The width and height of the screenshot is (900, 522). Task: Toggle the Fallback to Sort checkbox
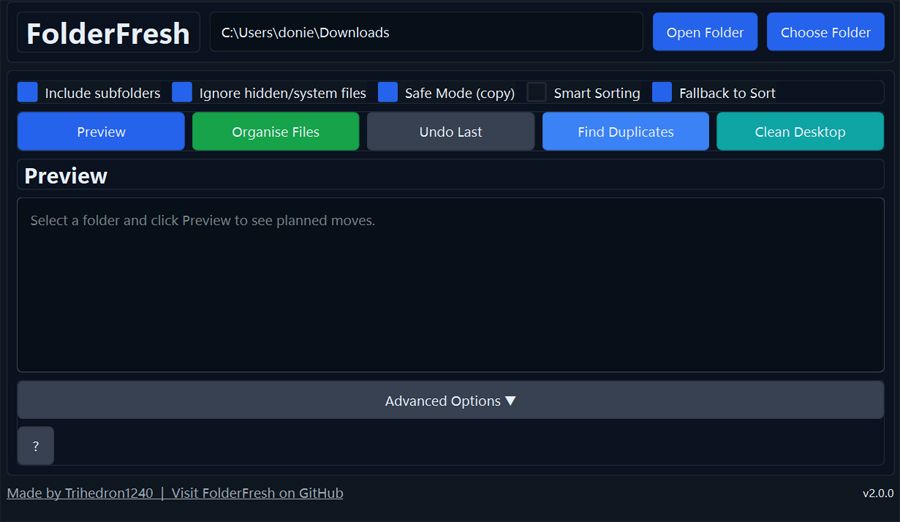pos(662,93)
